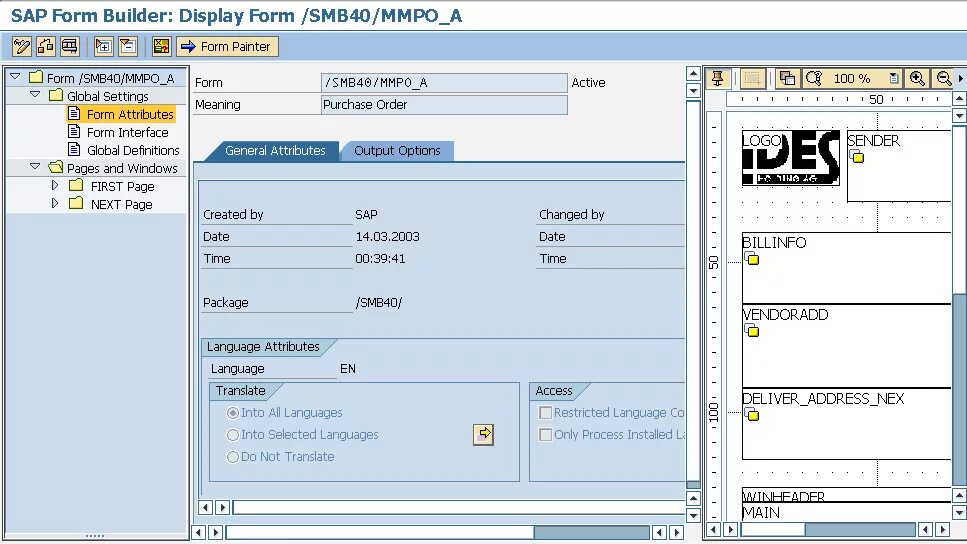Click the scroll-down arrow beside the Meaning field
This screenshot has width=967, height=544.
[693, 91]
